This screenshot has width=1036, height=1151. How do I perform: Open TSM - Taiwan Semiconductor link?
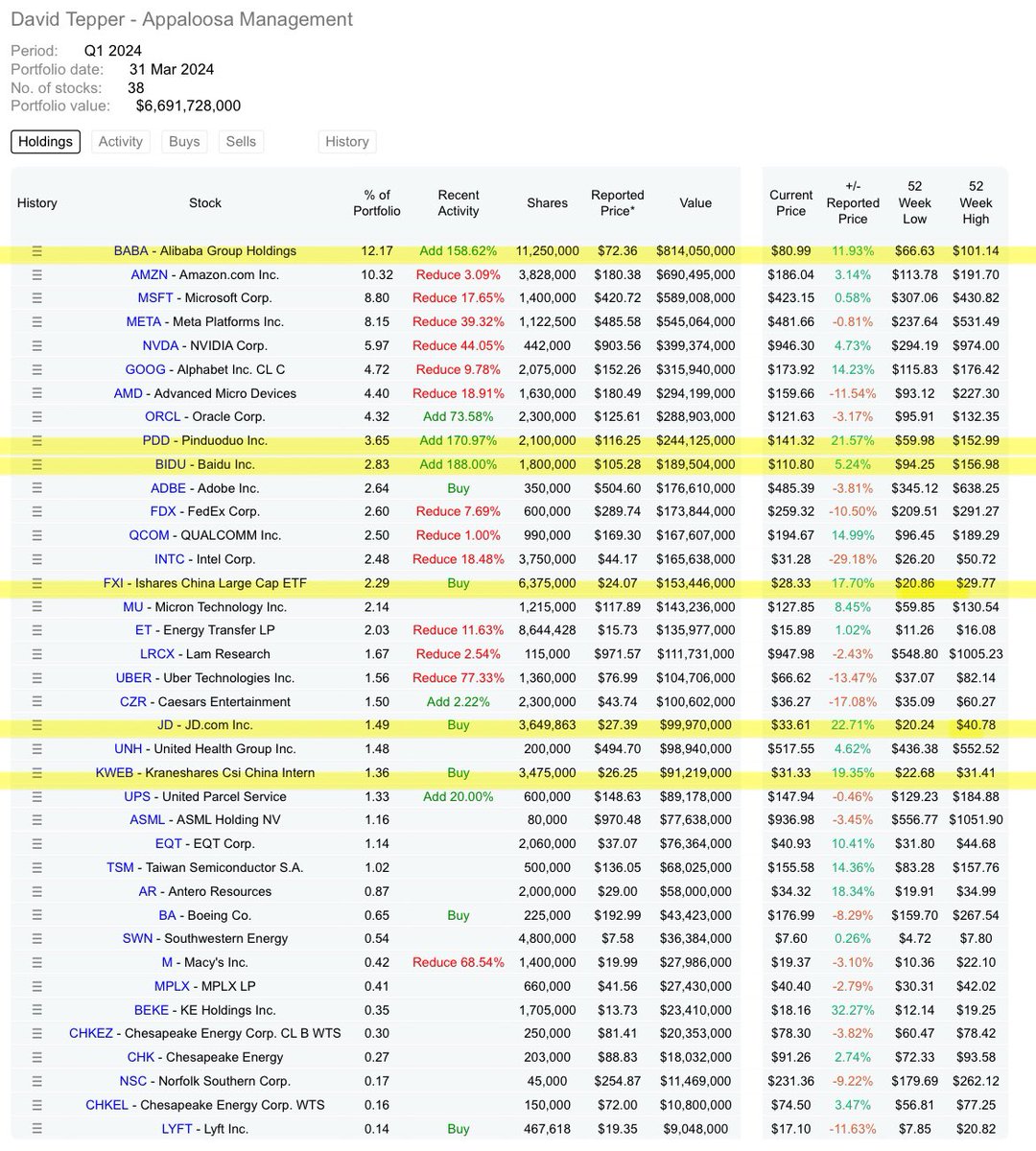pos(205,868)
